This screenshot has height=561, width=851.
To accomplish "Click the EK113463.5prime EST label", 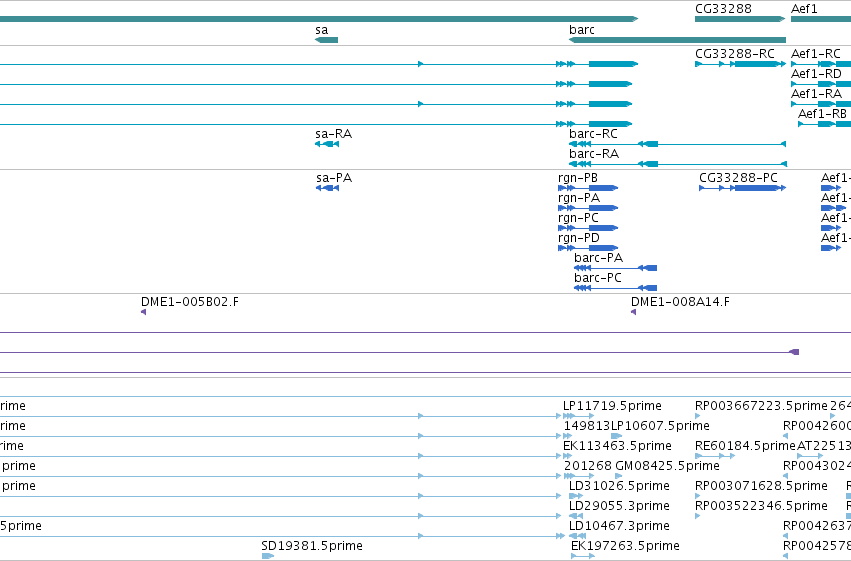I will pos(617,447).
